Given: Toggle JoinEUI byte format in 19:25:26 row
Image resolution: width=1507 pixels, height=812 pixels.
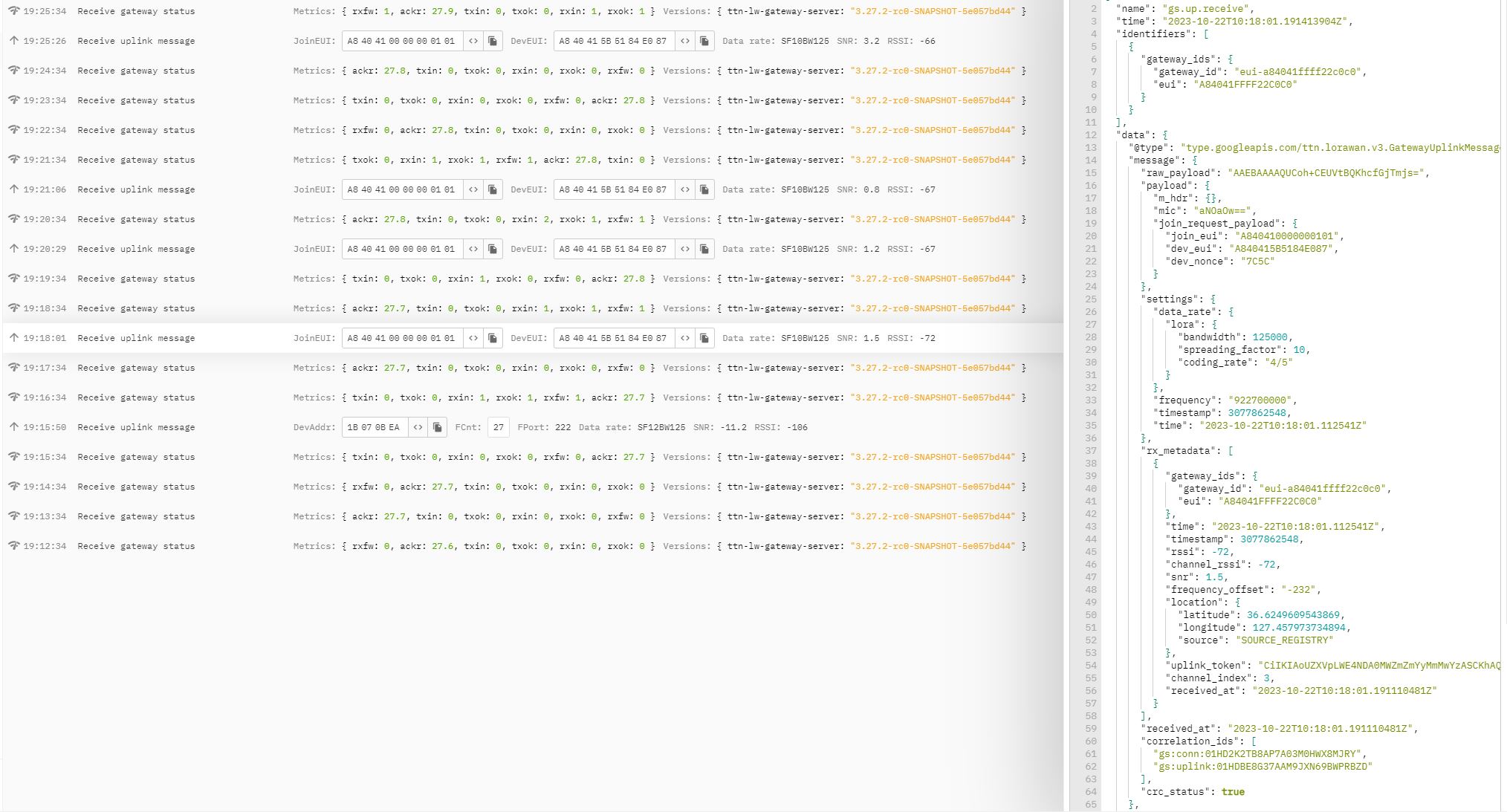Looking at the screenshot, I should coord(473,41).
